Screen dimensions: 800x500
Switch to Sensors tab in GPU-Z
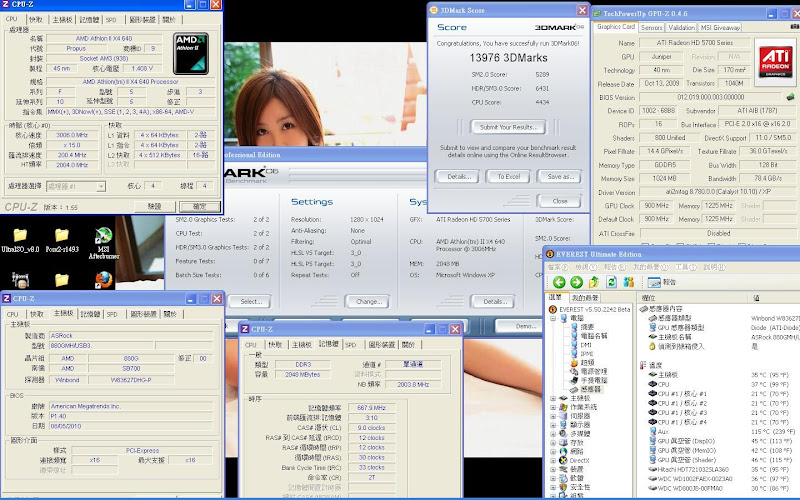(652, 28)
